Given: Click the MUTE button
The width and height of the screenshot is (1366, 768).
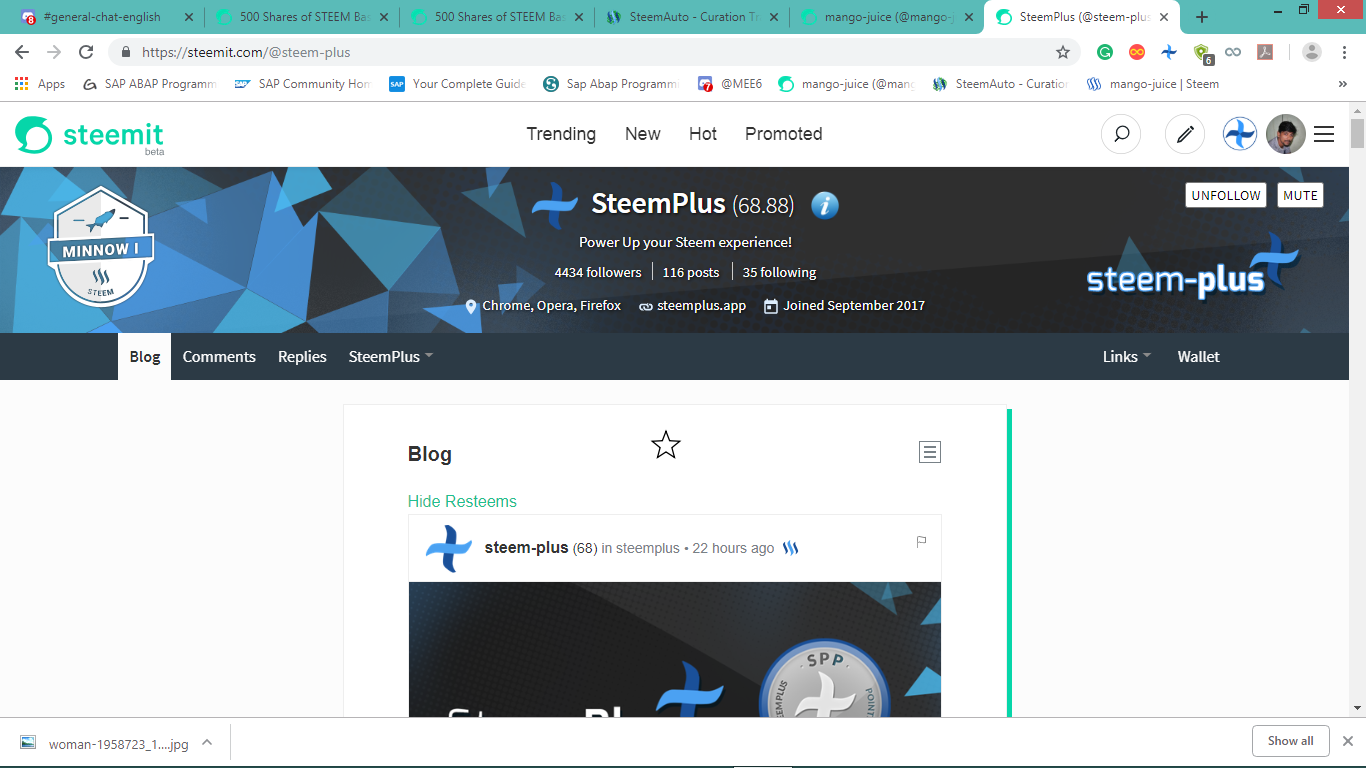Looking at the screenshot, I should point(1300,195).
